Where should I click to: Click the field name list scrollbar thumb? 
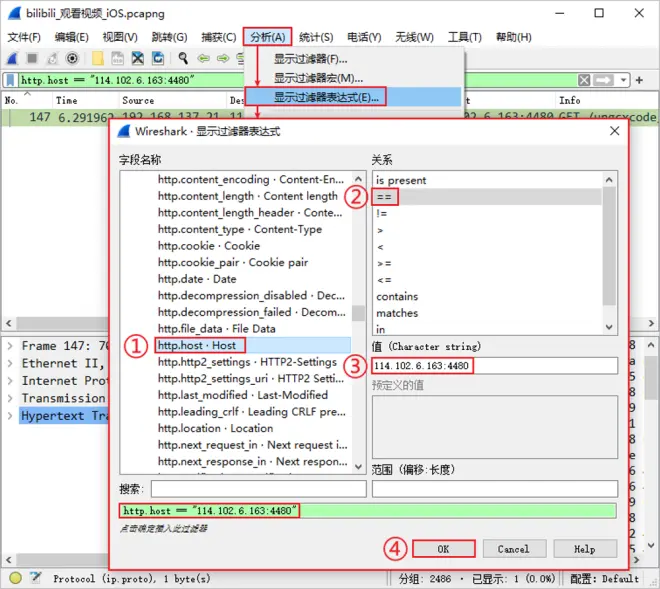click(x=359, y=313)
